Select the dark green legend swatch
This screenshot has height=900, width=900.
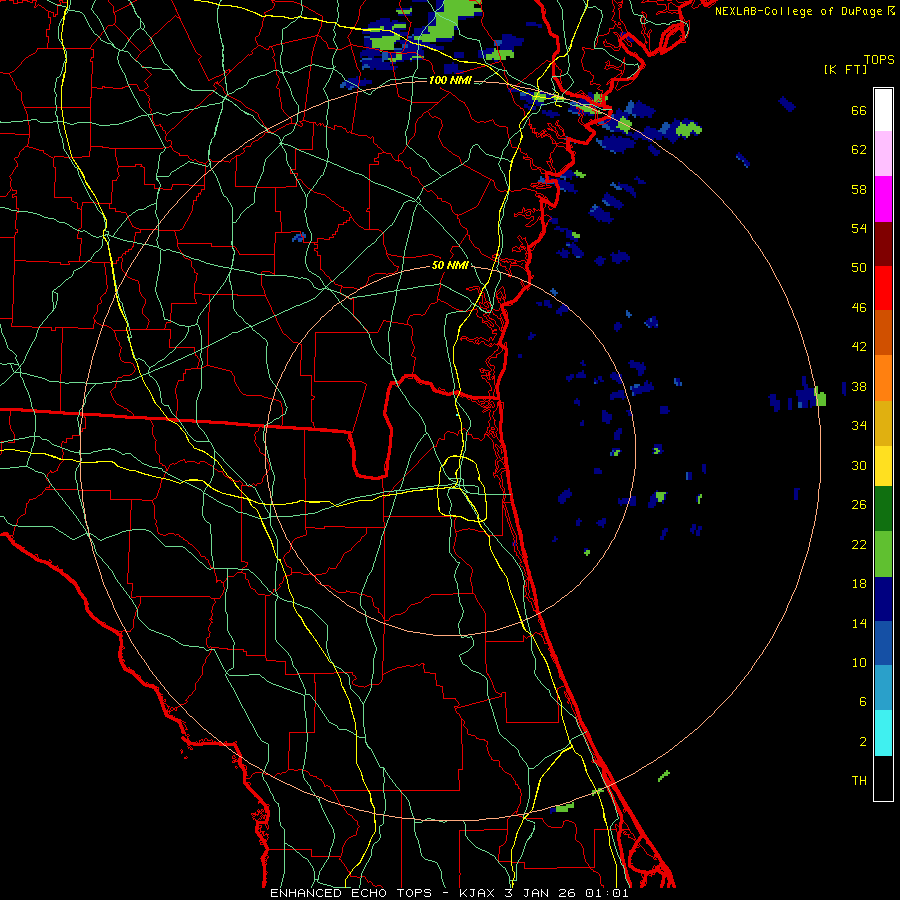(883, 509)
